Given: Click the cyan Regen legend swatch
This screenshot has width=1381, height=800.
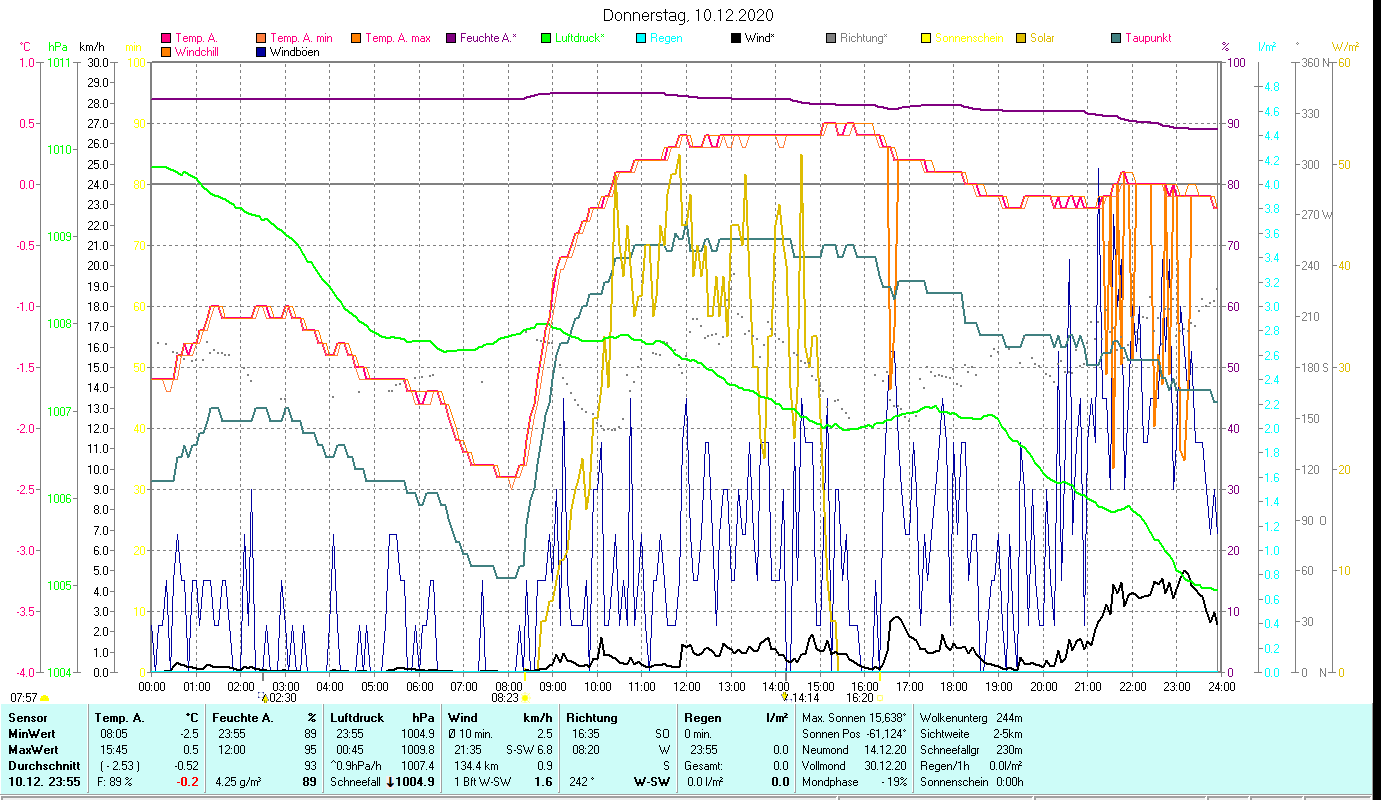Looking at the screenshot, I should [641, 38].
